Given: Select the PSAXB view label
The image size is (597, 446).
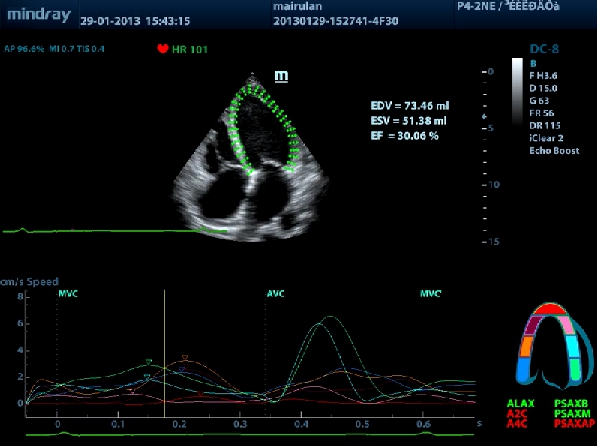Looking at the screenshot, I should pyautogui.click(x=571, y=403).
